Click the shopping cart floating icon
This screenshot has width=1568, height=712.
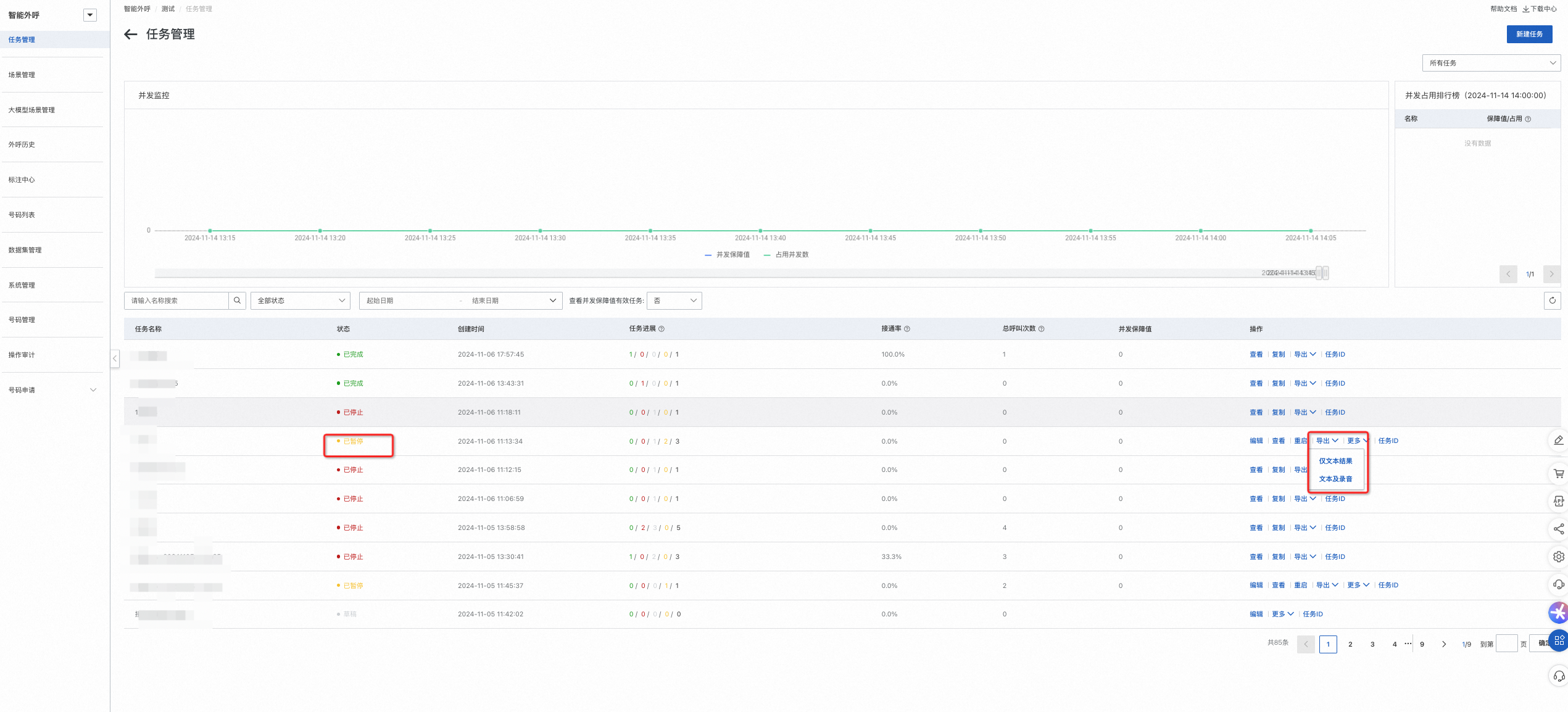pyautogui.click(x=1558, y=473)
